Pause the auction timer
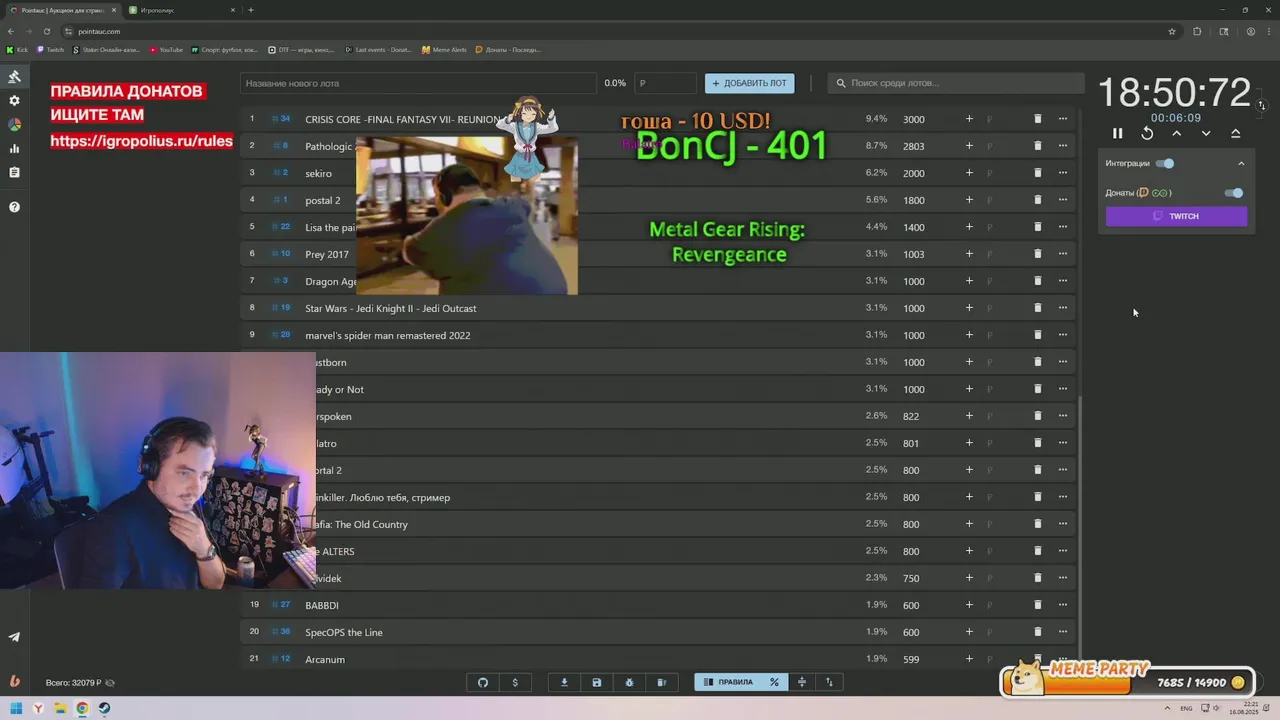 1118,133
